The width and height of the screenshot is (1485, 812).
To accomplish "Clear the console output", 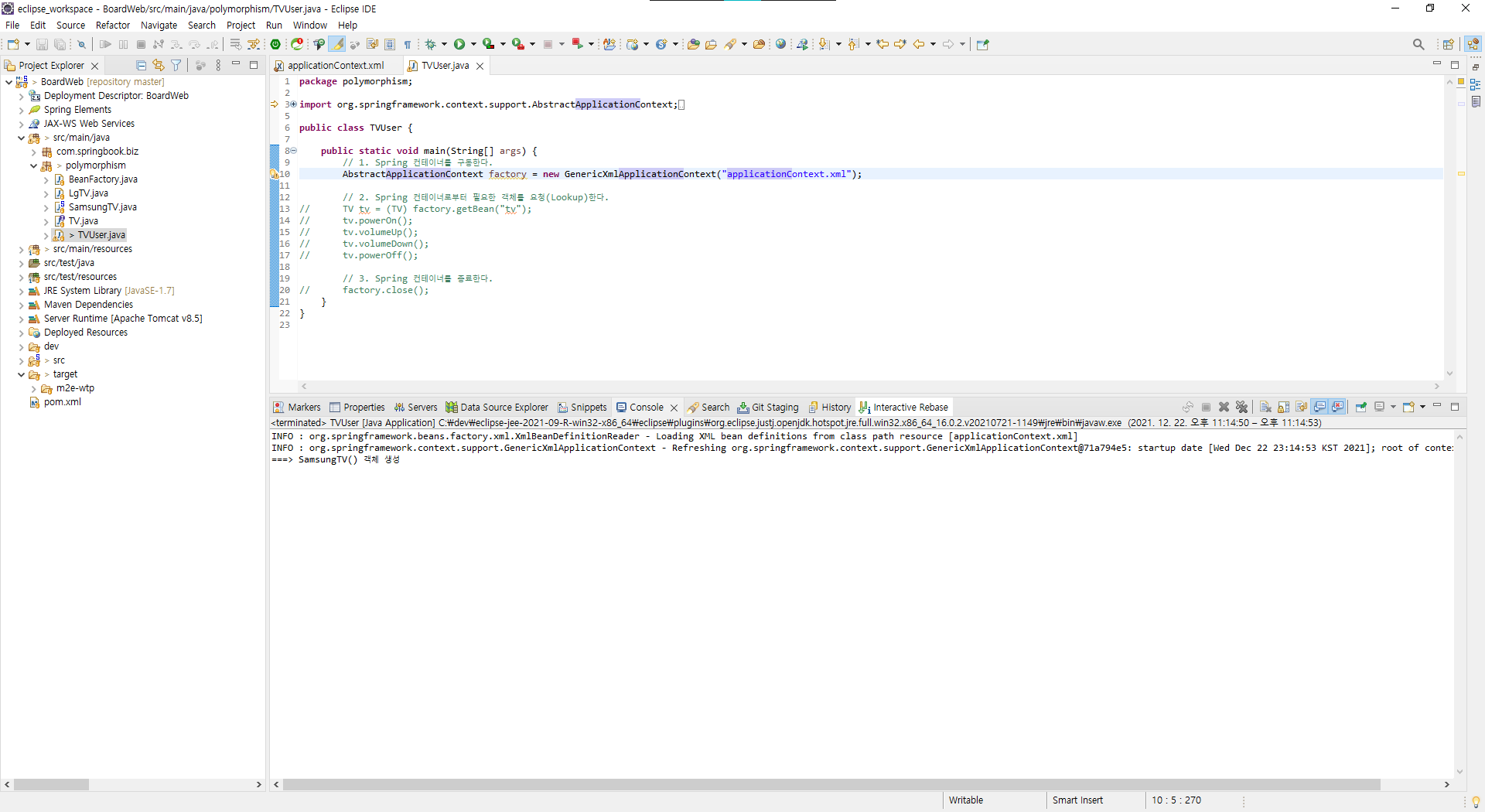I will [x=1265, y=407].
